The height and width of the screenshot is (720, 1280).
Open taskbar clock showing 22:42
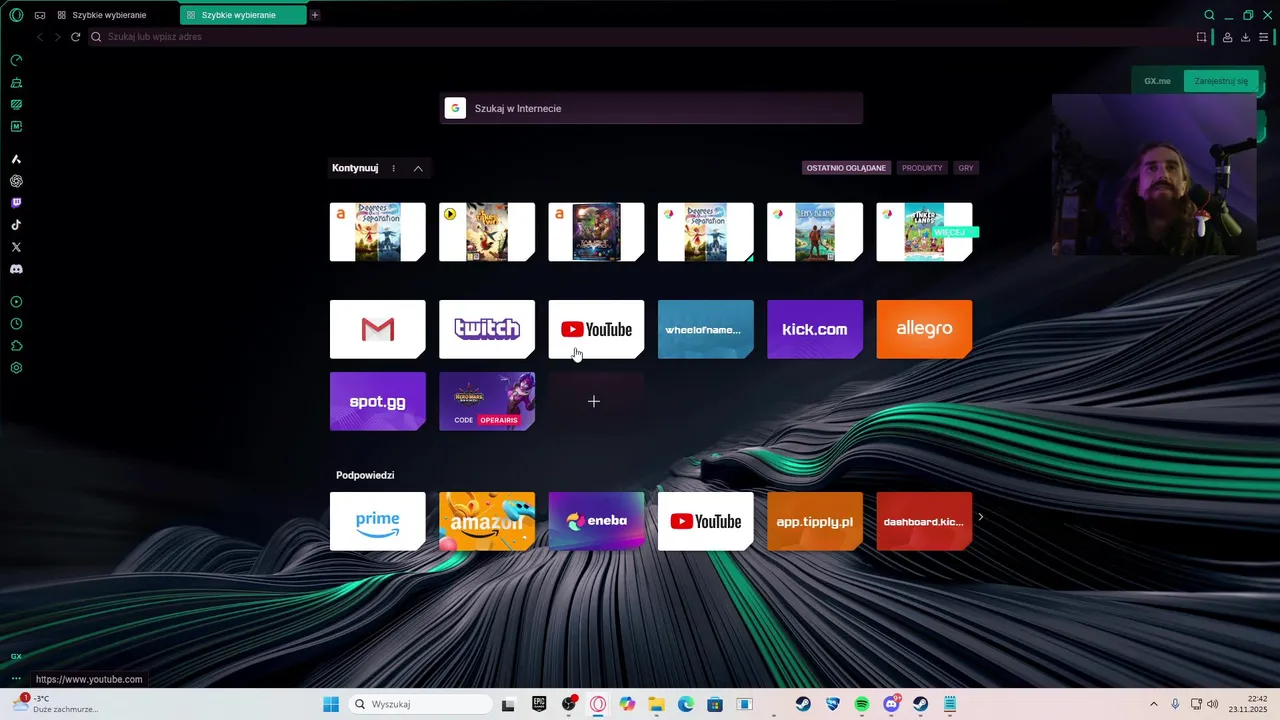pos(1250,704)
